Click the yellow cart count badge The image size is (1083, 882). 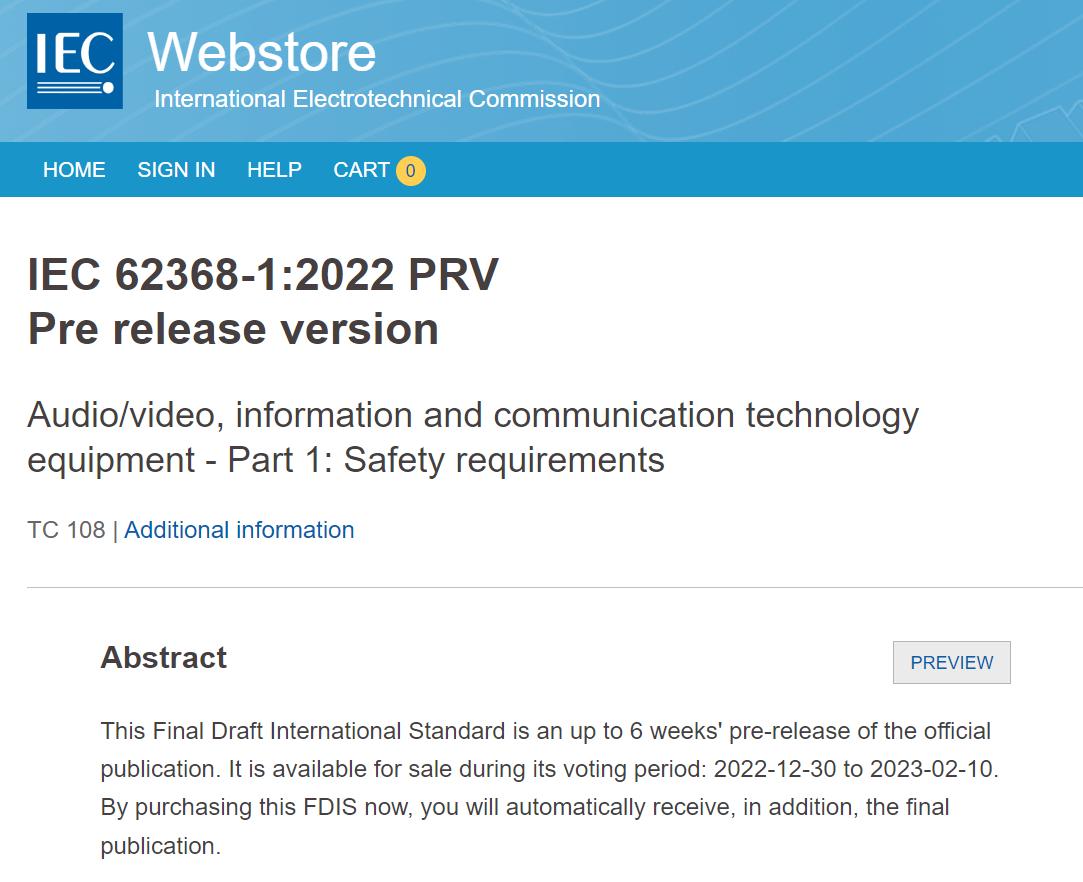410,171
